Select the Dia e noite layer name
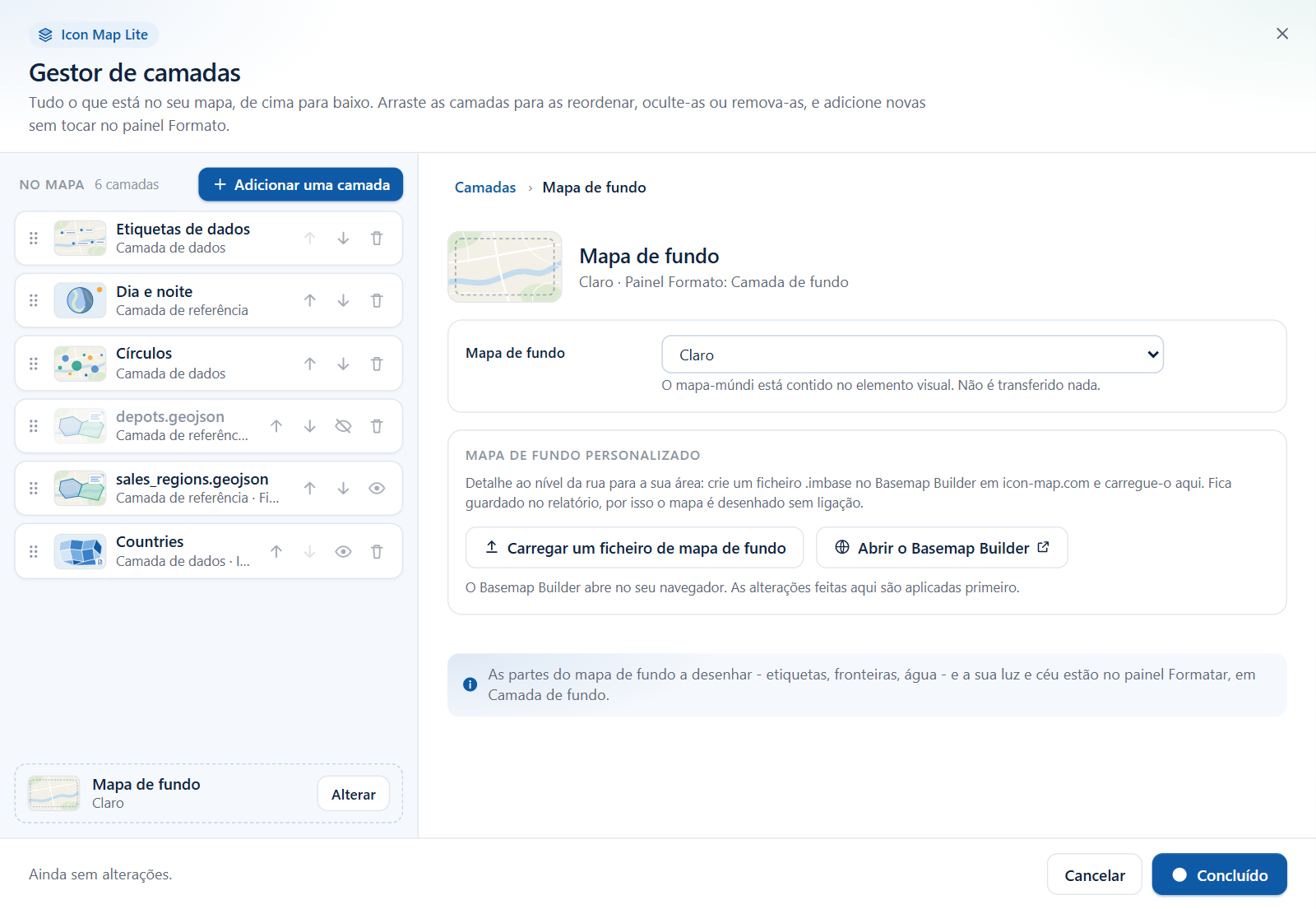 click(155, 292)
